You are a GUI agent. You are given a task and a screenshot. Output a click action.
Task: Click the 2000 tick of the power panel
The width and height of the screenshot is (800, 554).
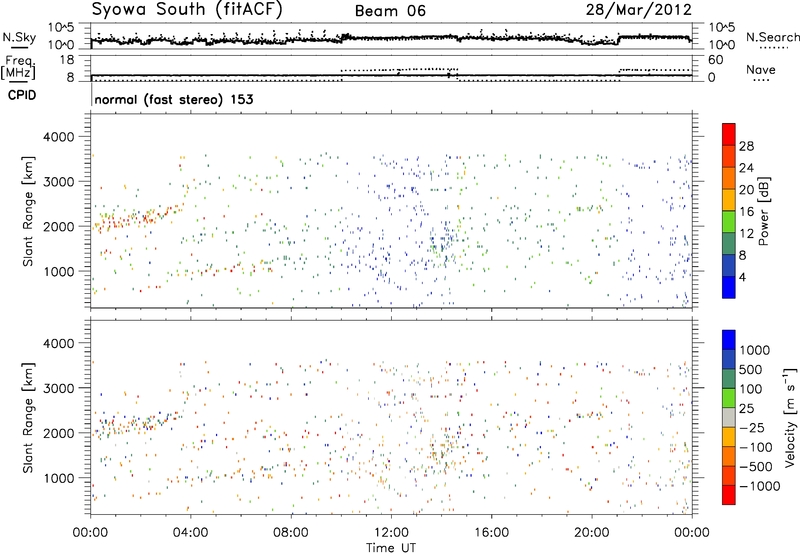tap(59, 226)
